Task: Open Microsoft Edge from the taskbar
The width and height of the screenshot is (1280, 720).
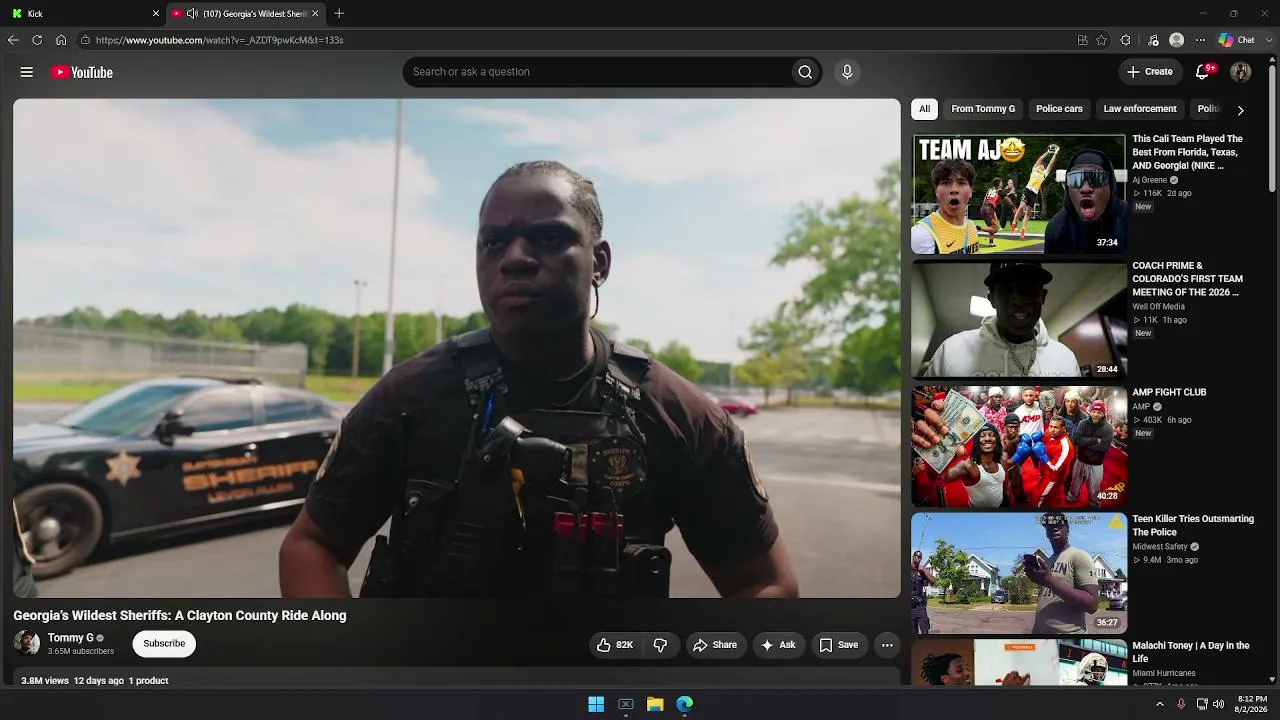Action: pos(685,704)
